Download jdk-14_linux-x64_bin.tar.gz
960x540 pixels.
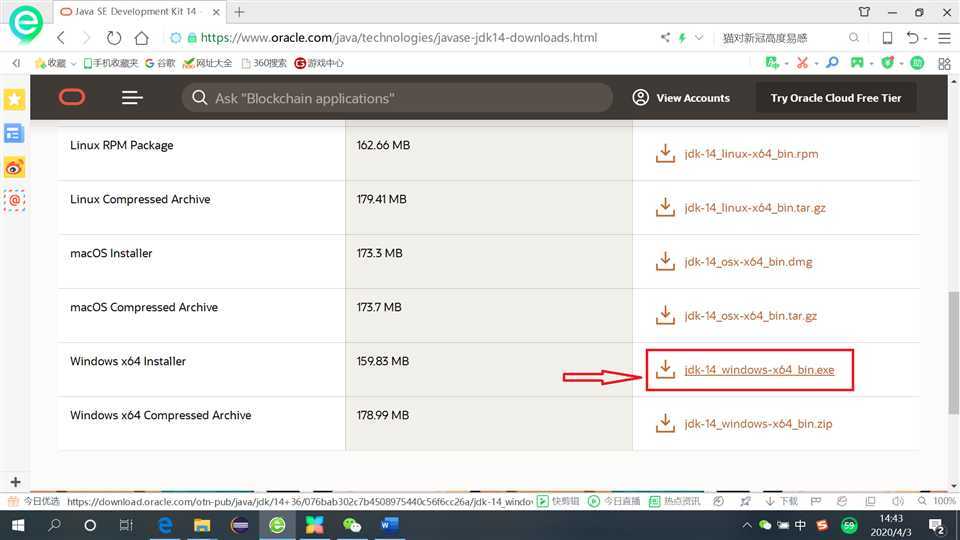pos(755,208)
